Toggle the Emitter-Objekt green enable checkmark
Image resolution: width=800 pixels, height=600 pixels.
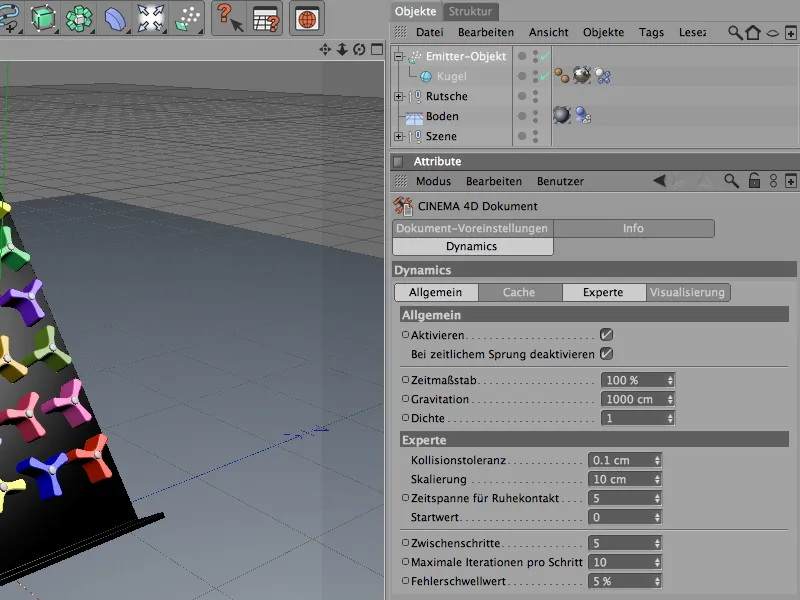[543, 57]
